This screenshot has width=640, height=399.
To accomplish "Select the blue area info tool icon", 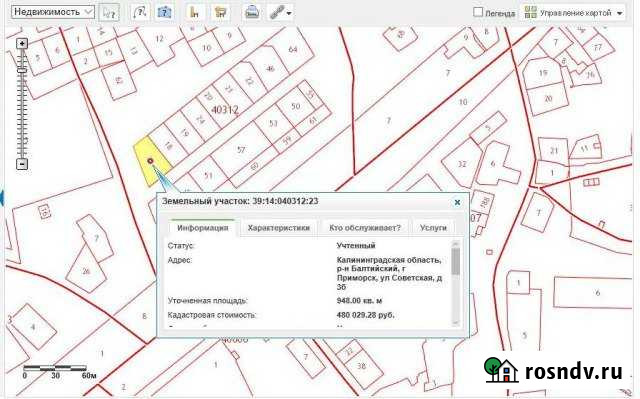I will pos(164,13).
